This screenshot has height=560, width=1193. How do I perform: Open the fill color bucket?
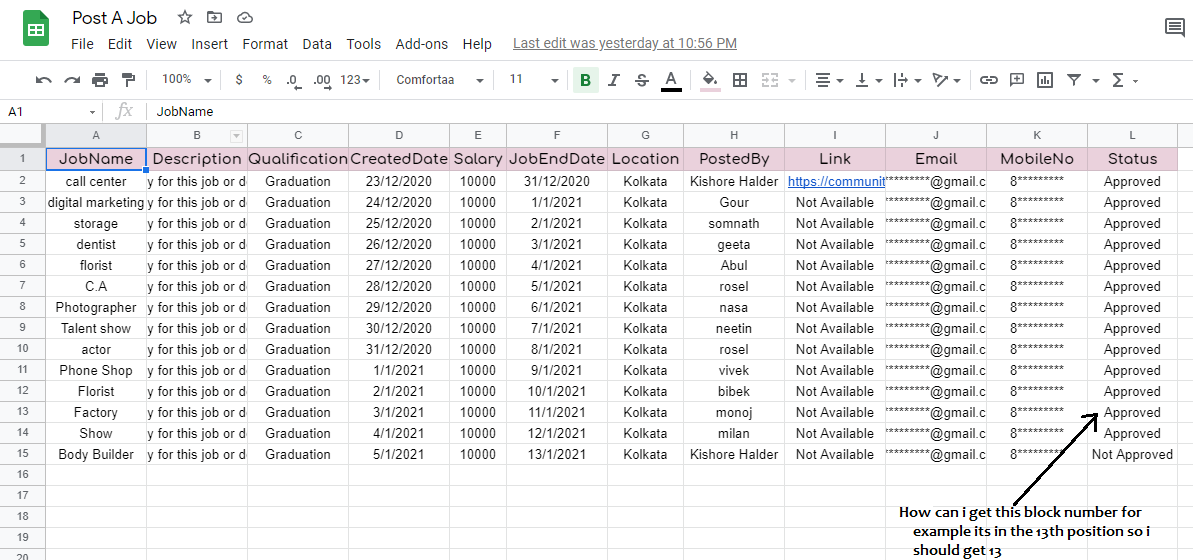coord(710,80)
